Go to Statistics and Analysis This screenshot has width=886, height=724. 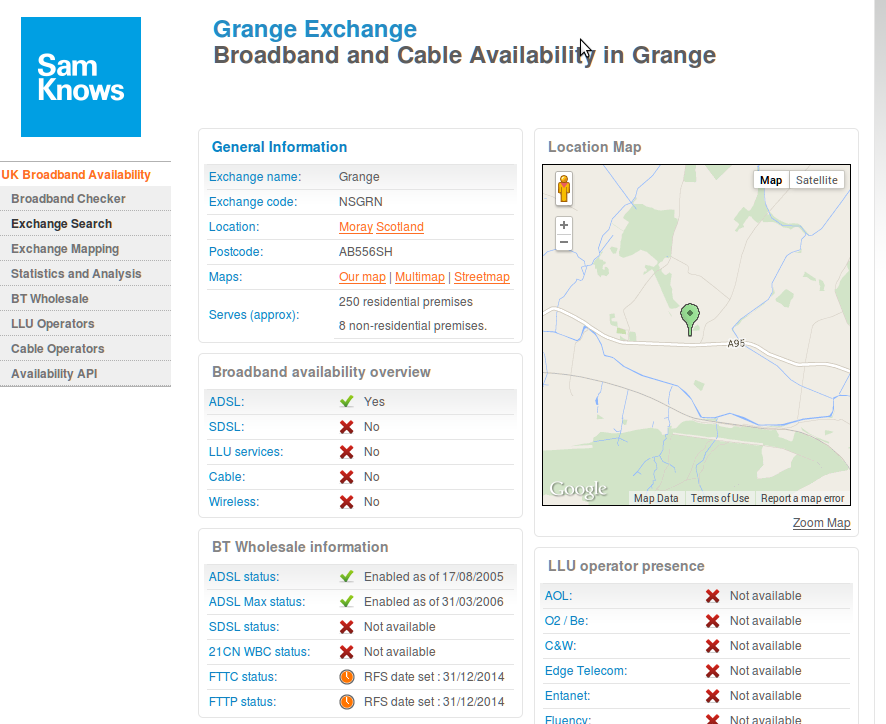tap(76, 274)
